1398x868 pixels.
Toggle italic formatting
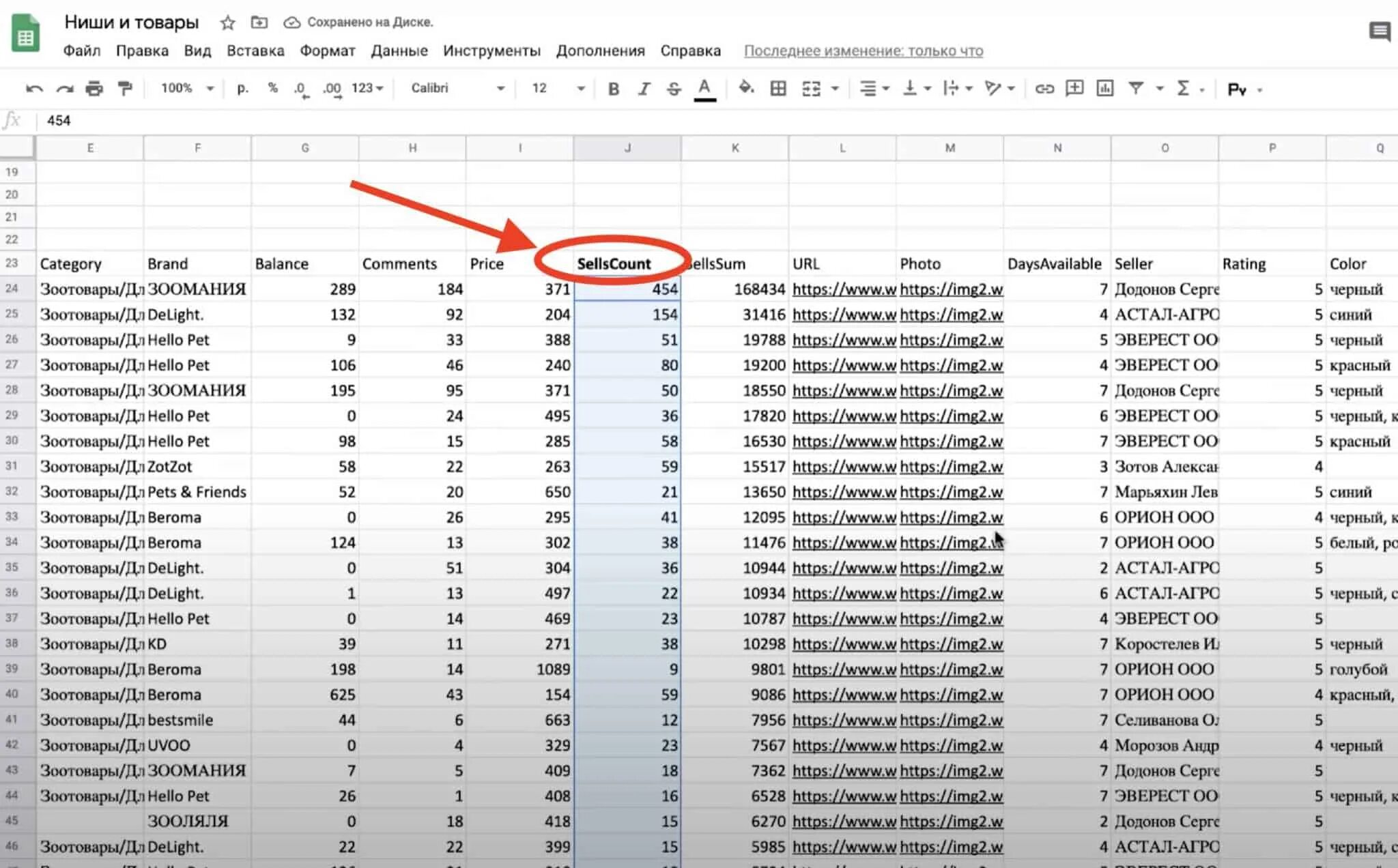pyautogui.click(x=644, y=88)
